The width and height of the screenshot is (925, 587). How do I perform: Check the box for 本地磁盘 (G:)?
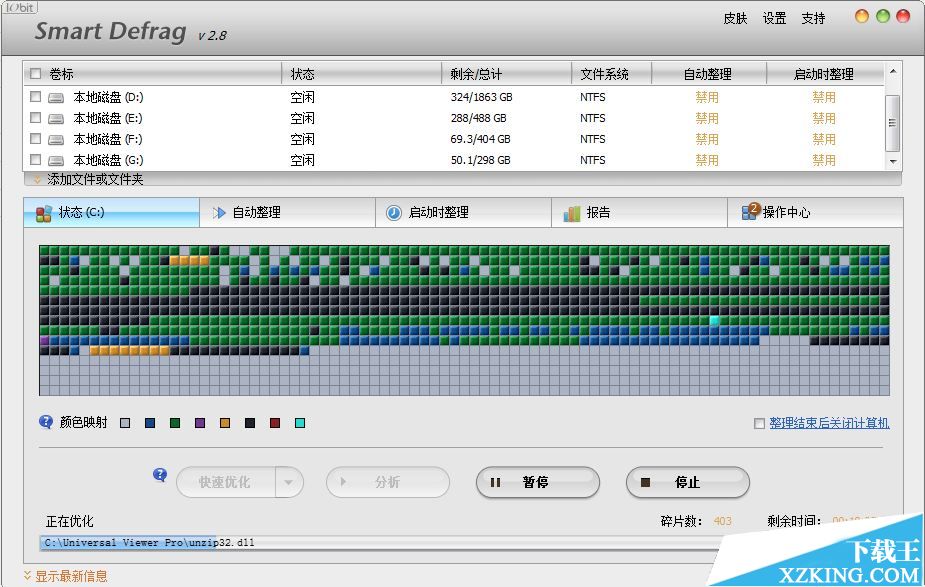[35, 159]
